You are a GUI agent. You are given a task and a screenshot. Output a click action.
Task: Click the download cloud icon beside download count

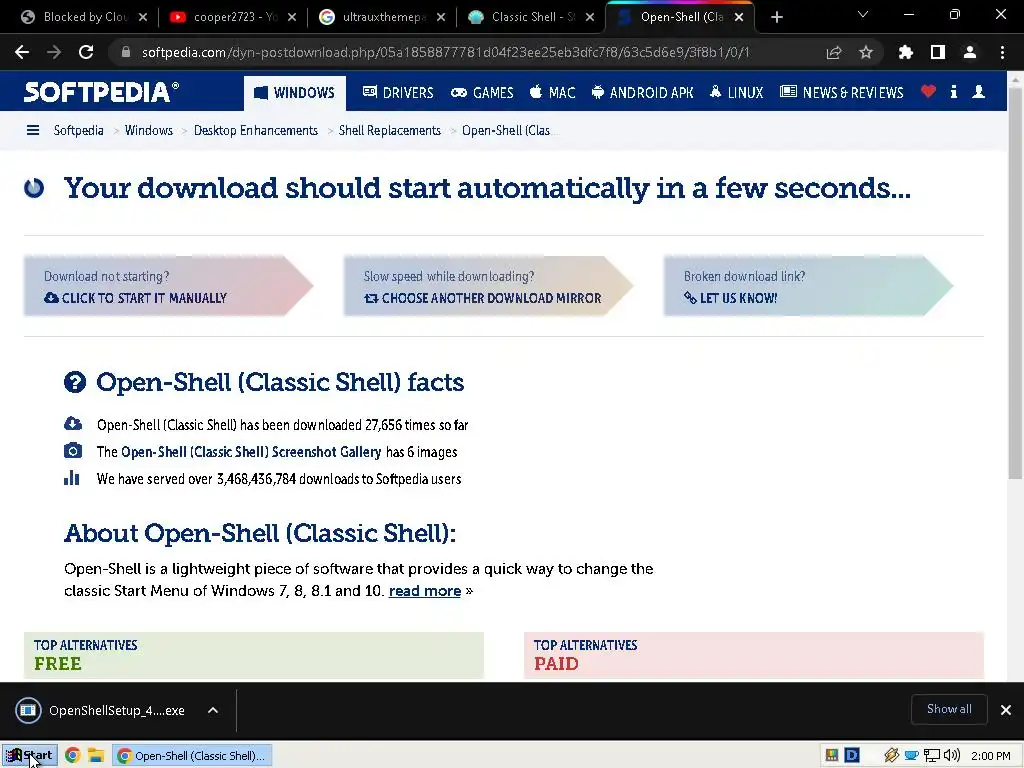(72, 423)
